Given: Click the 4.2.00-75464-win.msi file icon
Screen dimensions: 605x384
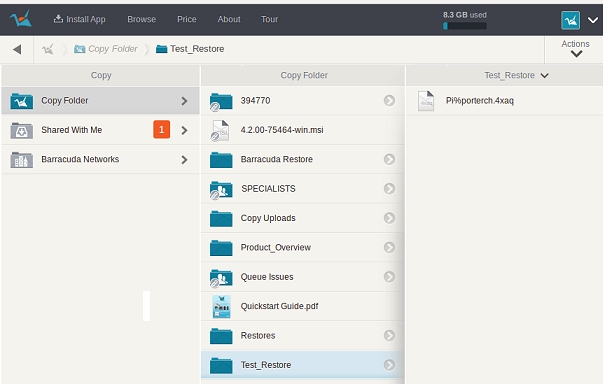Looking at the screenshot, I should pos(220,130).
